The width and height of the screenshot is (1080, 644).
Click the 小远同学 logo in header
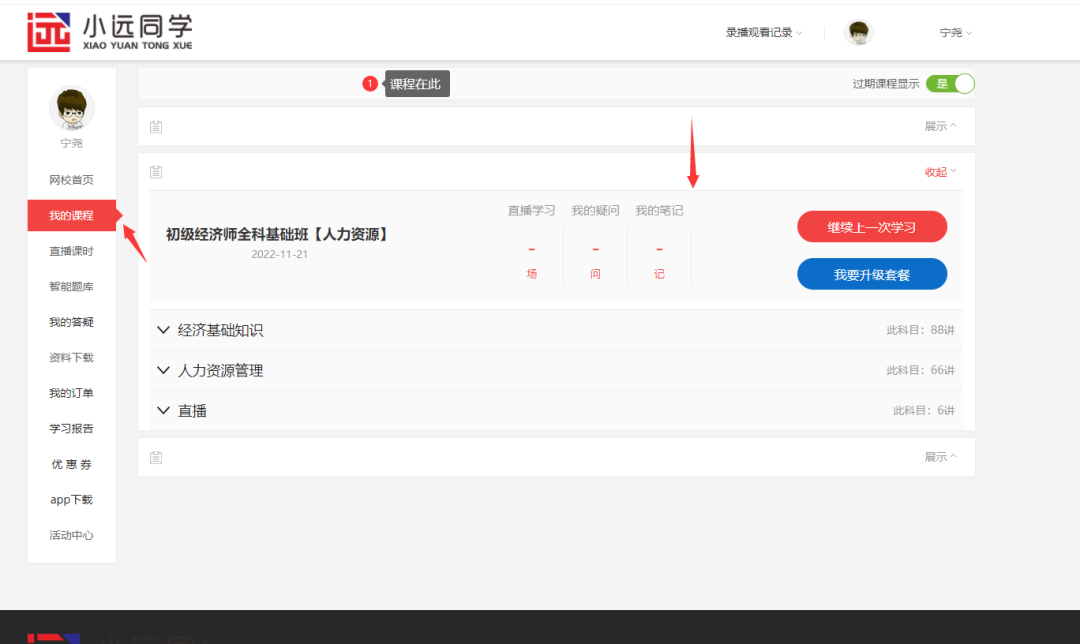[110, 32]
